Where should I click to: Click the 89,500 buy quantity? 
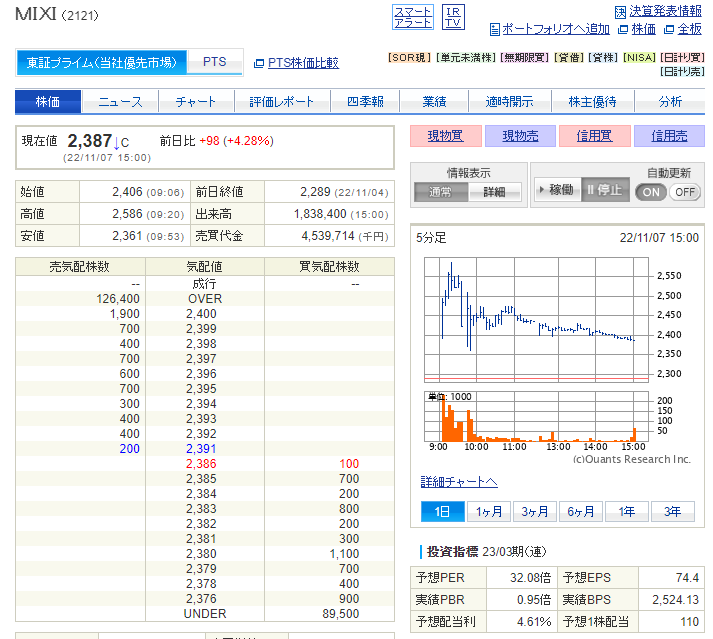(x=341, y=614)
